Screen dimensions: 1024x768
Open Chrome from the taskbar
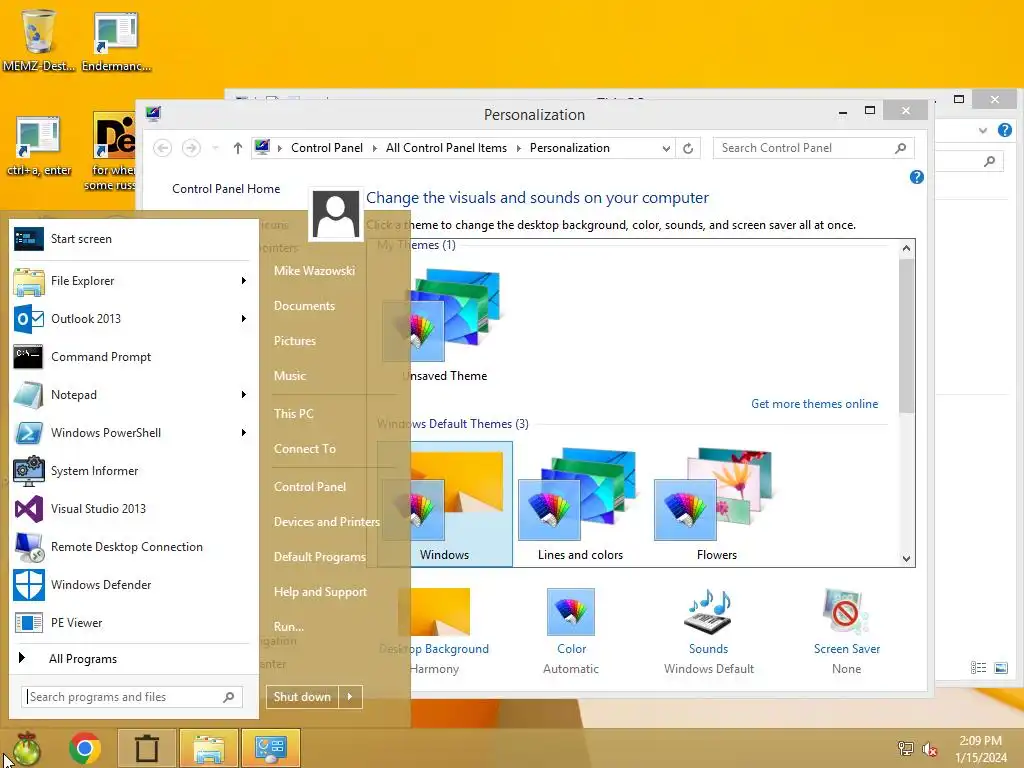pyautogui.click(x=85, y=748)
